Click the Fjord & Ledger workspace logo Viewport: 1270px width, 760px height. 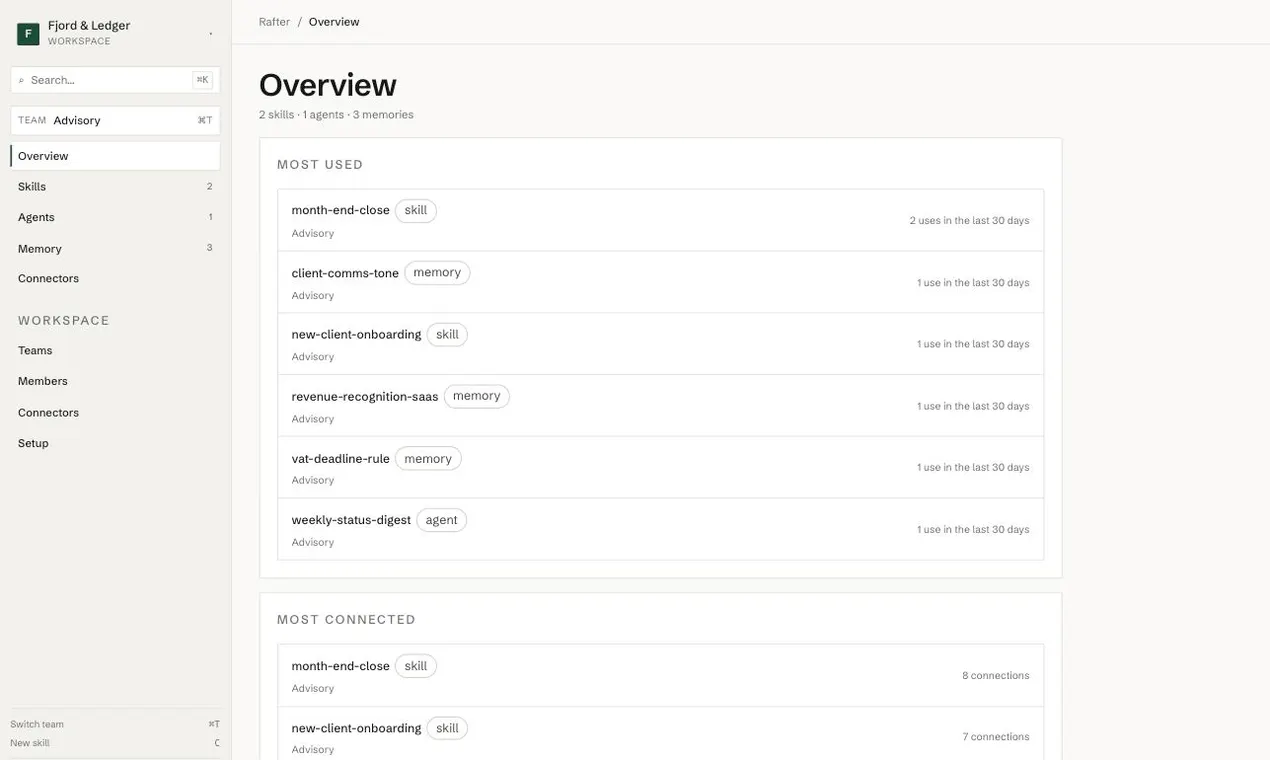coord(28,34)
